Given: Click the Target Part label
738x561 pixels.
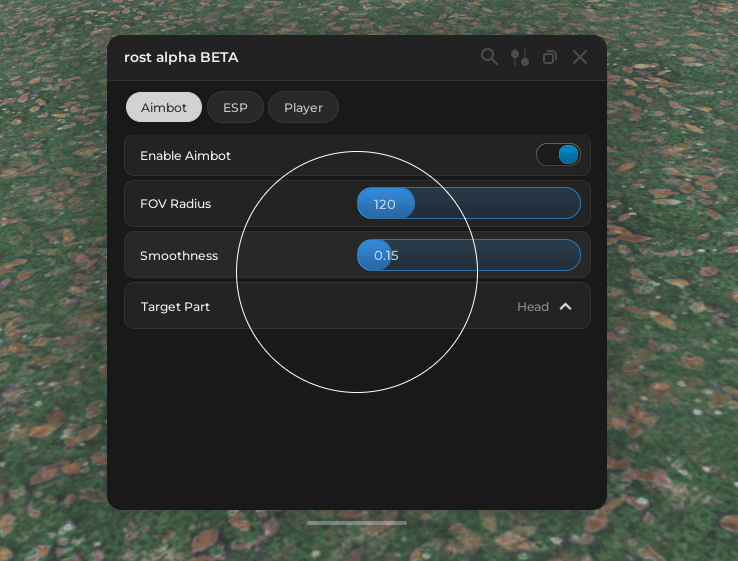Looking at the screenshot, I should [175, 307].
